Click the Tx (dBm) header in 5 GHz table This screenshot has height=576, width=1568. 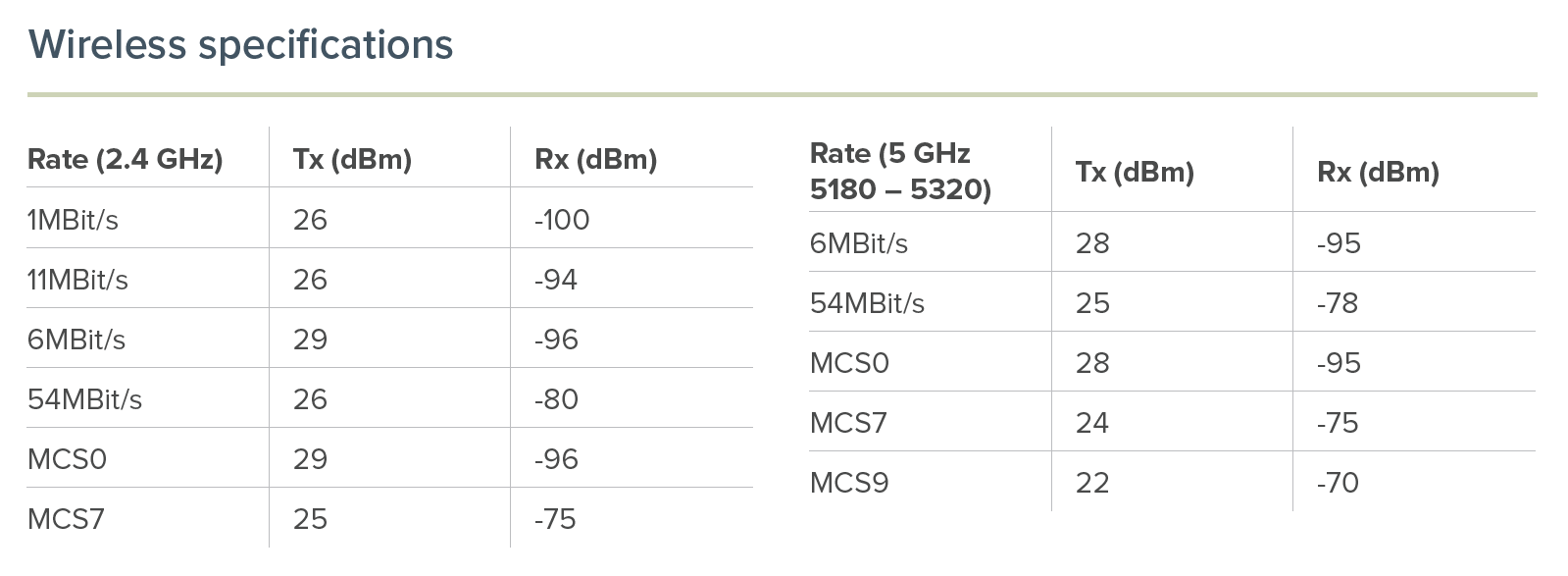coord(1135,172)
